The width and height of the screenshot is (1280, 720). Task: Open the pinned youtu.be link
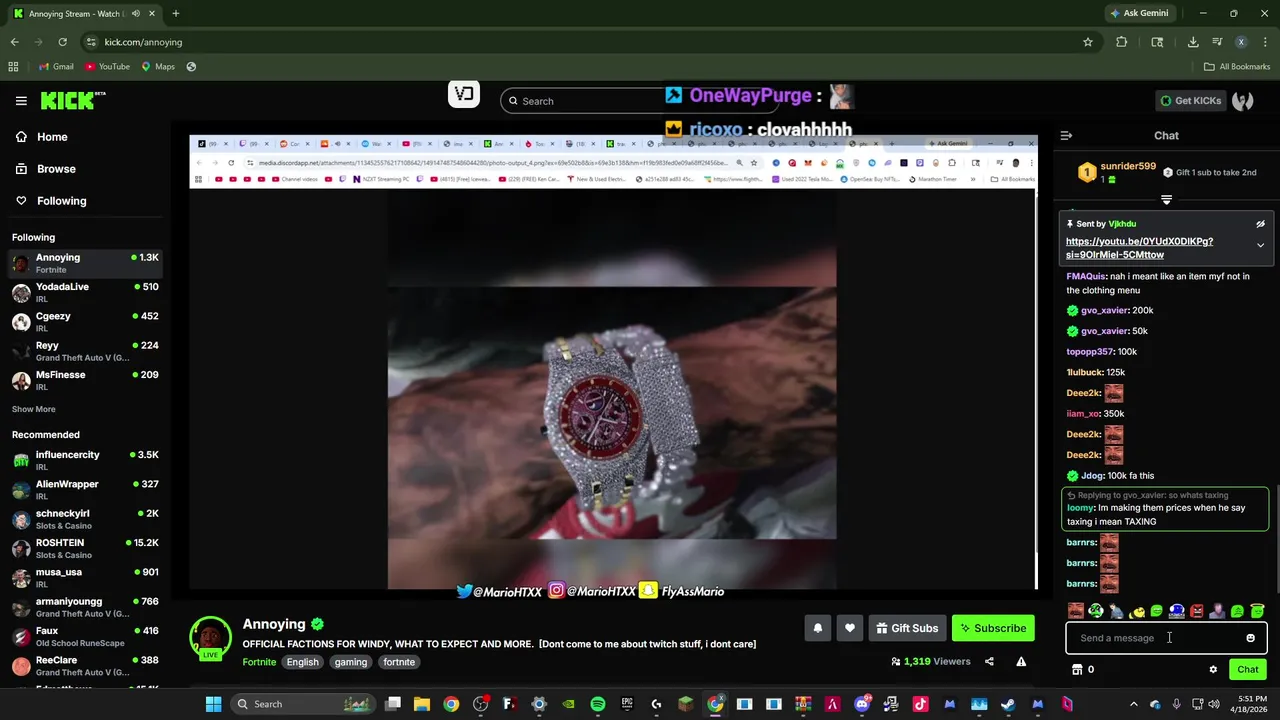pos(1139,248)
